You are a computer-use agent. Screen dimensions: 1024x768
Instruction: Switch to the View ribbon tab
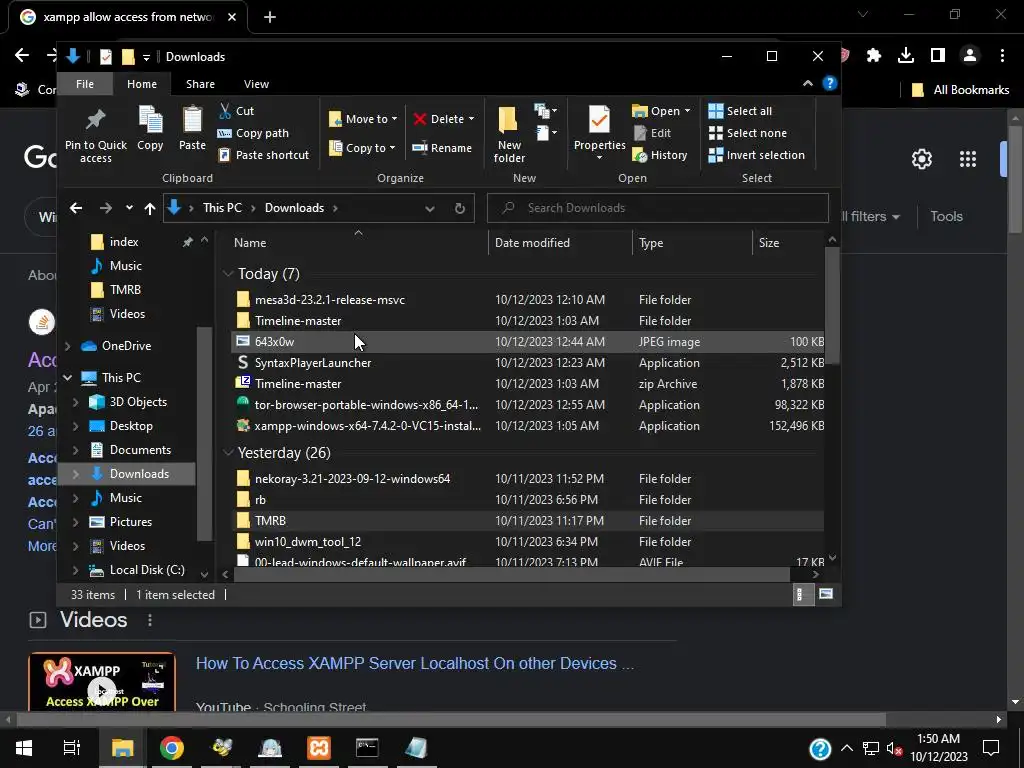[256, 84]
